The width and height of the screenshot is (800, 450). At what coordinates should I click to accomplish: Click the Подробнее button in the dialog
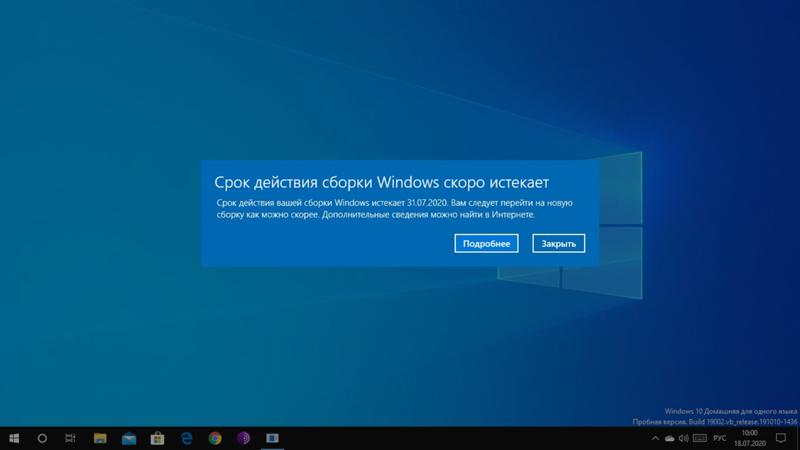(486, 243)
